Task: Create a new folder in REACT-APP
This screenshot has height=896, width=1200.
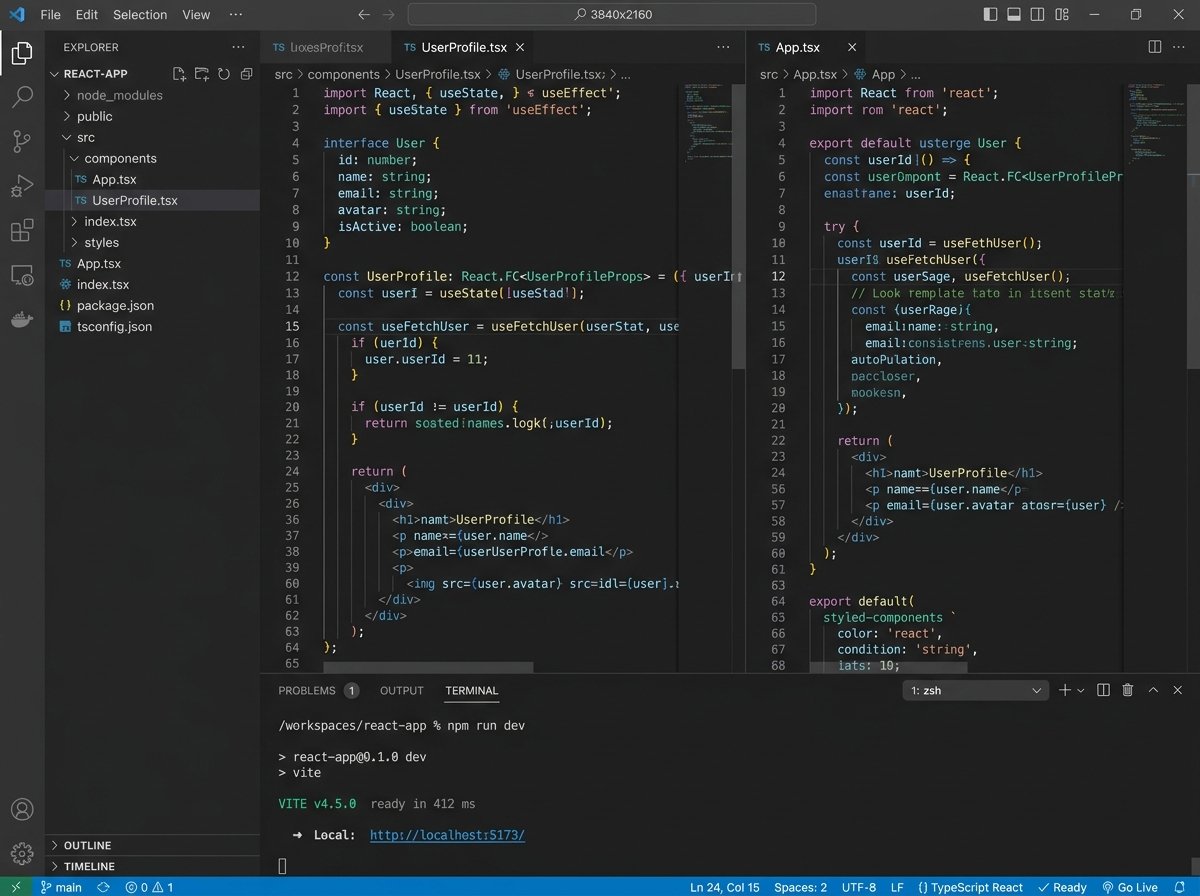Action: (201, 74)
